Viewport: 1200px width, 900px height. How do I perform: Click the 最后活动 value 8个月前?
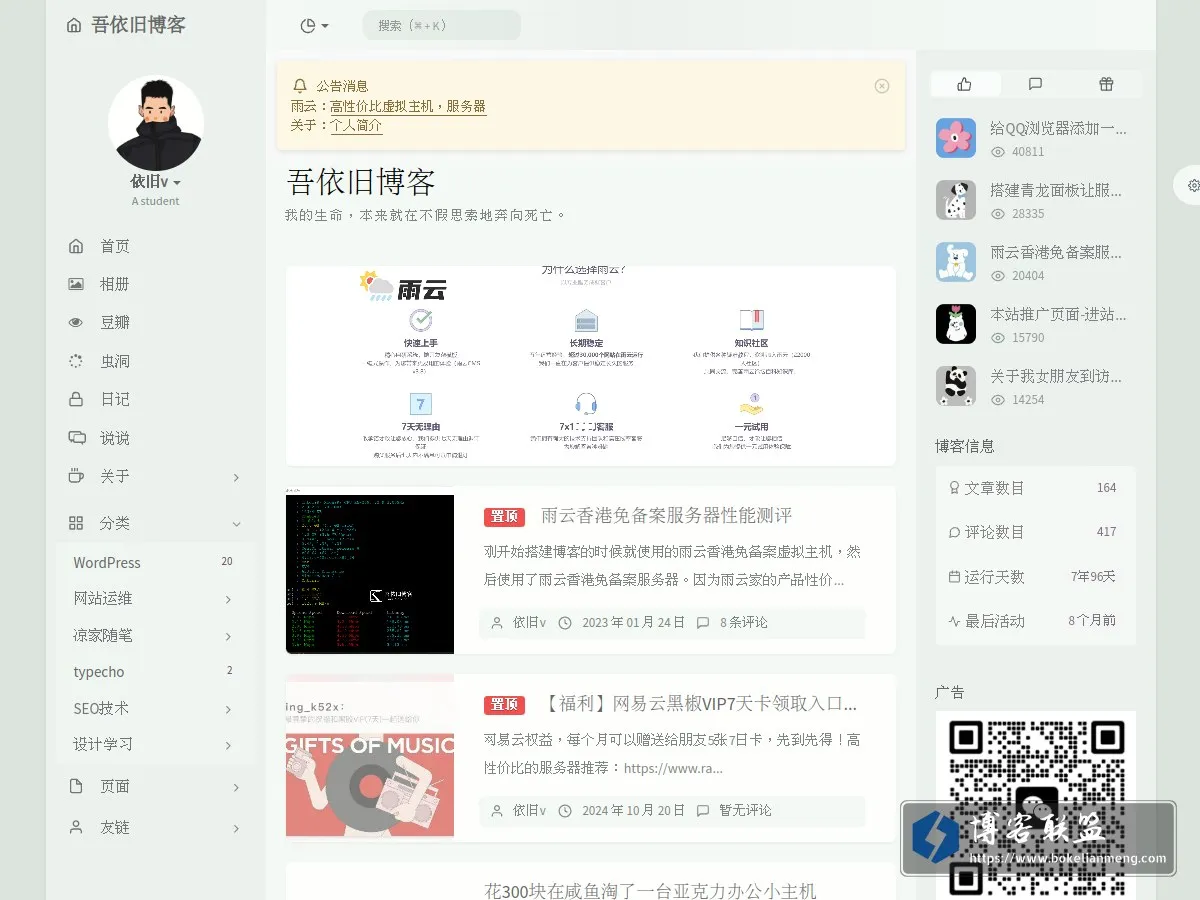[x=1092, y=620]
